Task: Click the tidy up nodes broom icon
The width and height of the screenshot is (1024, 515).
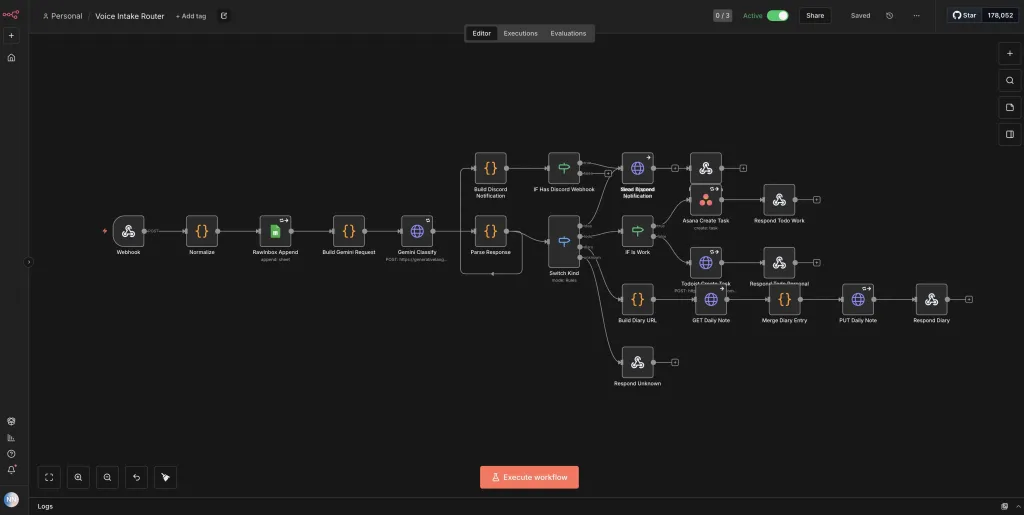Action: point(165,477)
